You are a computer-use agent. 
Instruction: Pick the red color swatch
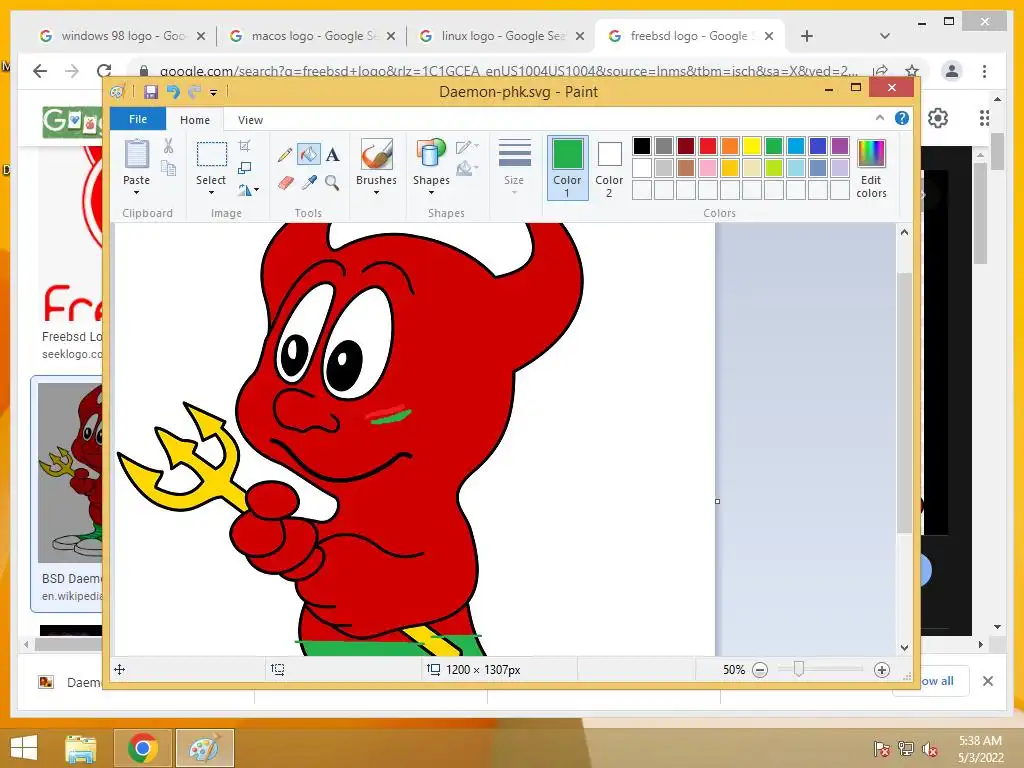[x=708, y=146]
